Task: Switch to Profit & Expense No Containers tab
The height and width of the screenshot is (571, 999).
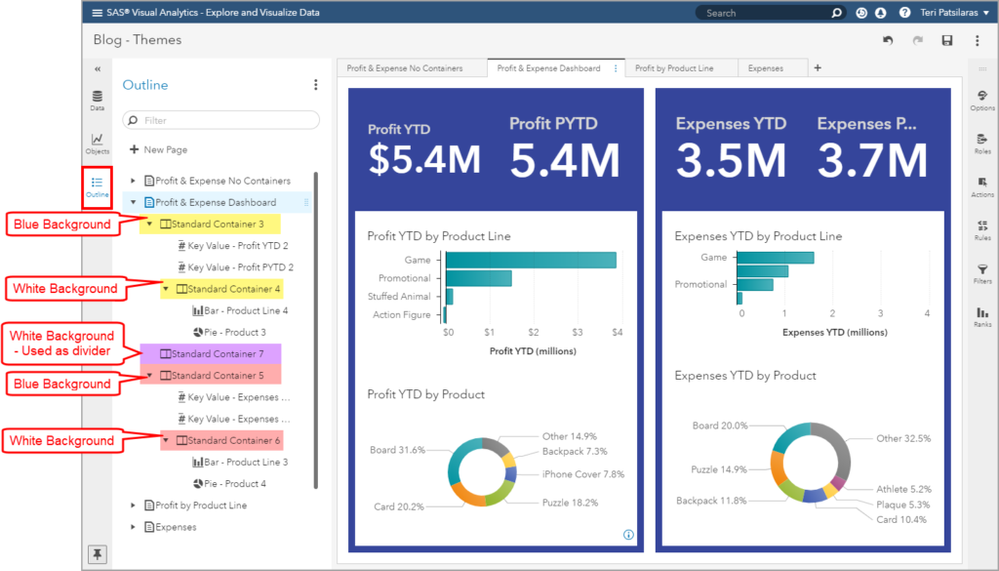Action: (x=405, y=68)
